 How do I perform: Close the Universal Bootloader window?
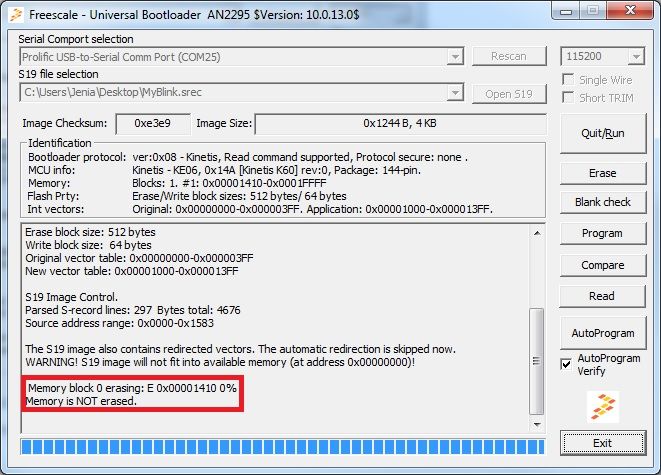[630, 11]
